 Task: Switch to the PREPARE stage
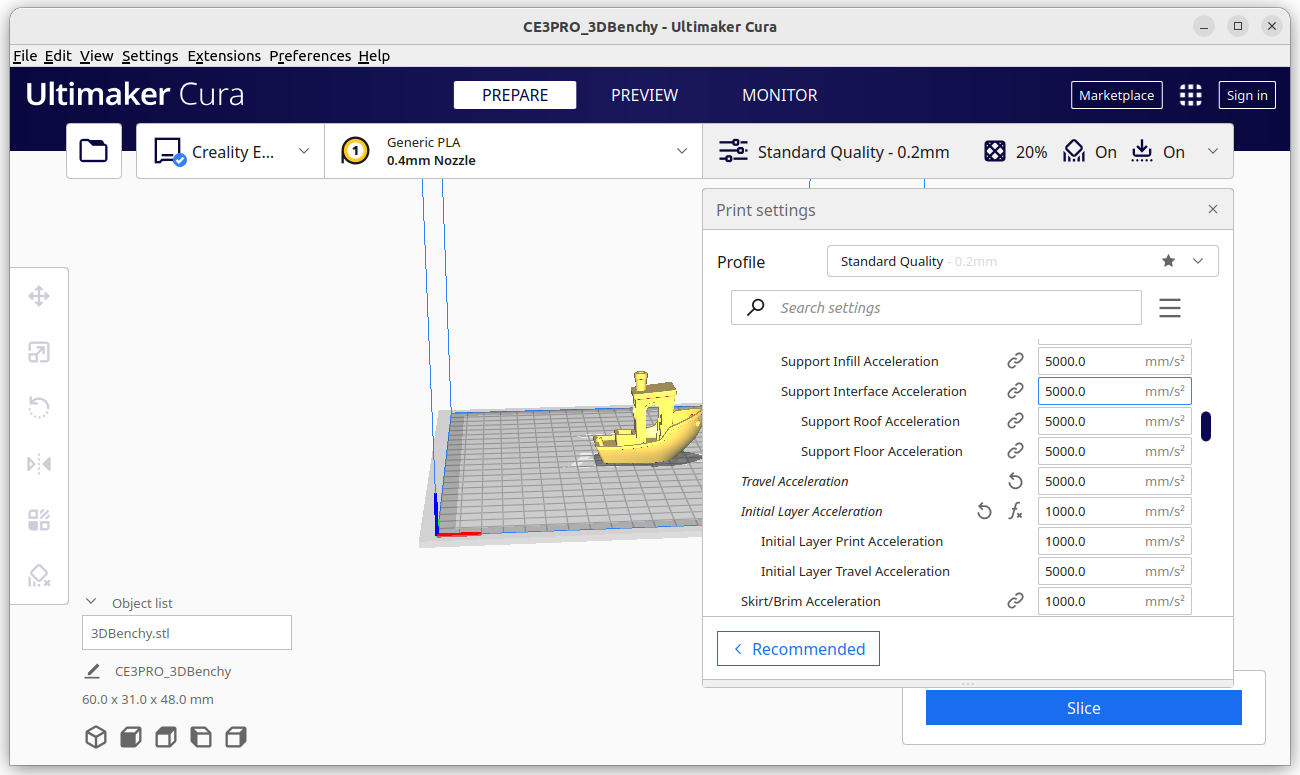coord(515,95)
